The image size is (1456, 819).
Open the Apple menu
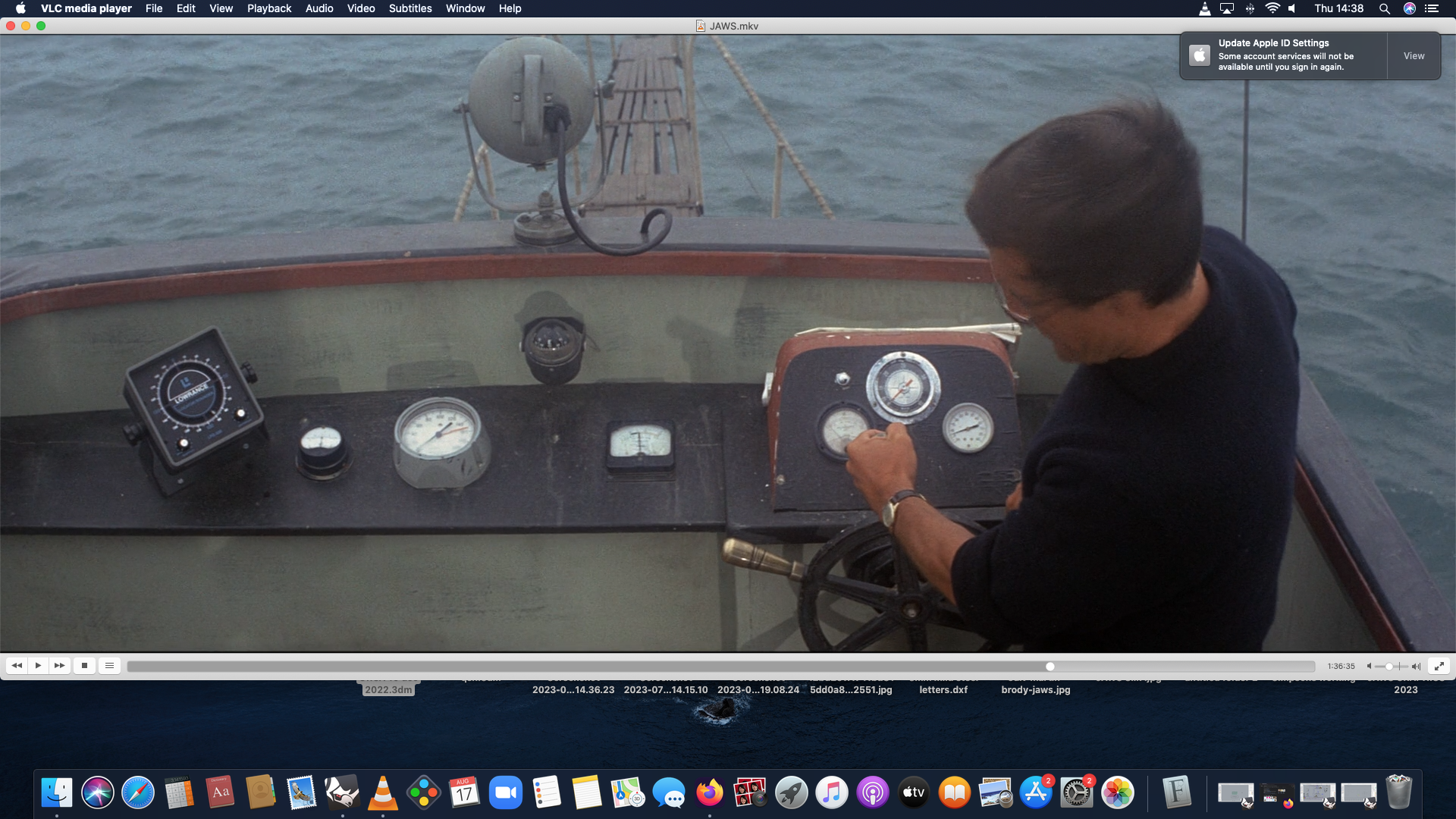click(x=20, y=8)
